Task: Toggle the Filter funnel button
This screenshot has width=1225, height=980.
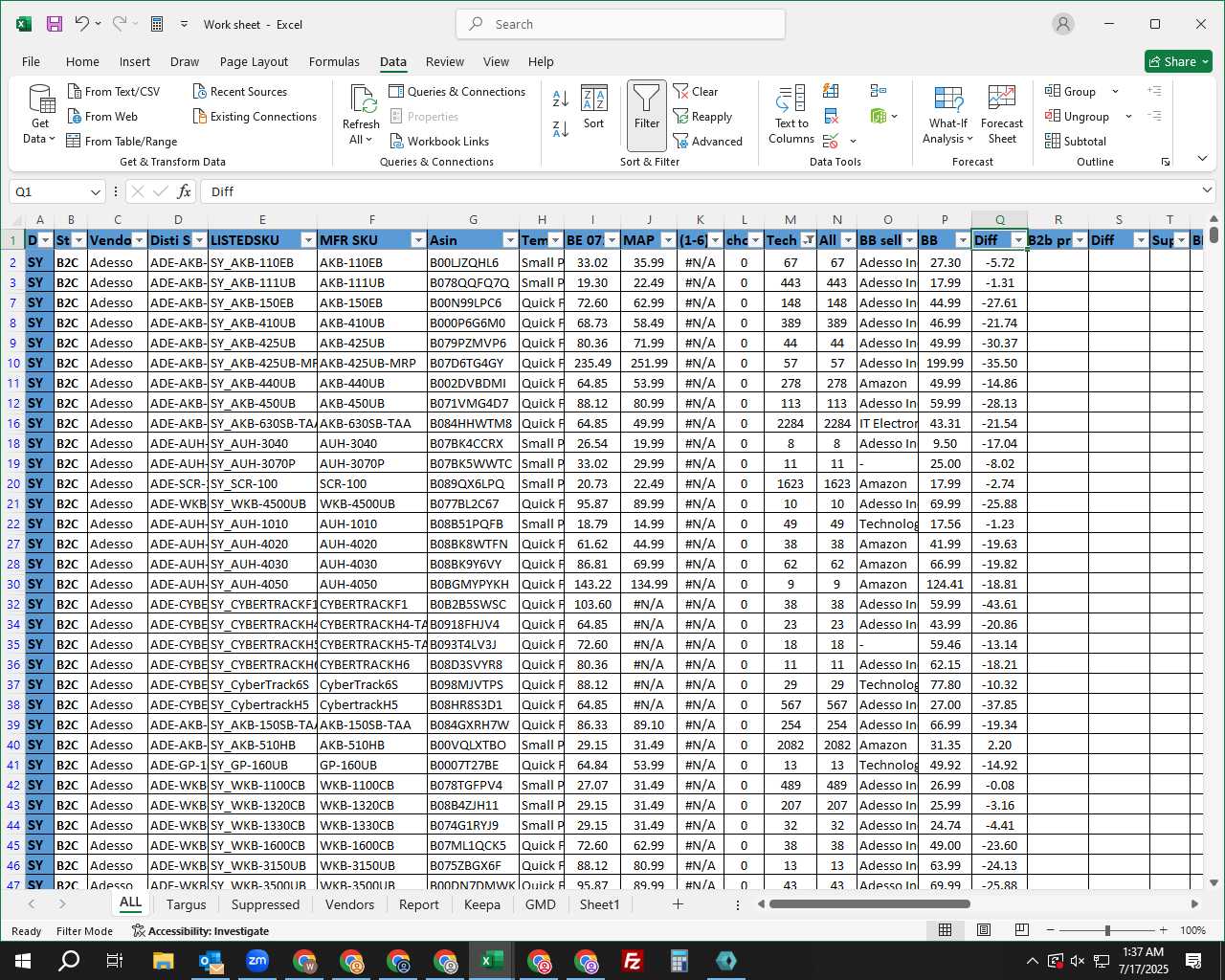Action: tap(647, 116)
